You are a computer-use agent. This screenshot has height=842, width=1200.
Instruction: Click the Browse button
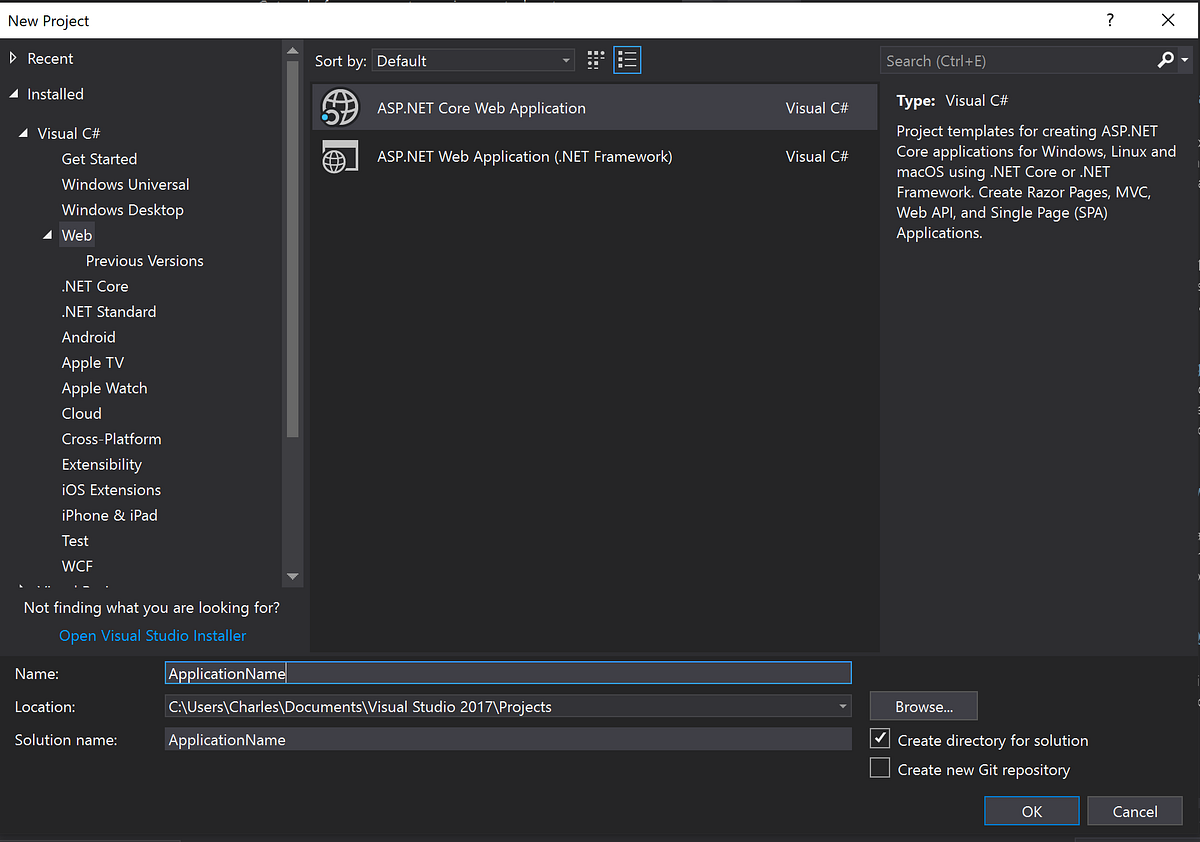point(922,705)
